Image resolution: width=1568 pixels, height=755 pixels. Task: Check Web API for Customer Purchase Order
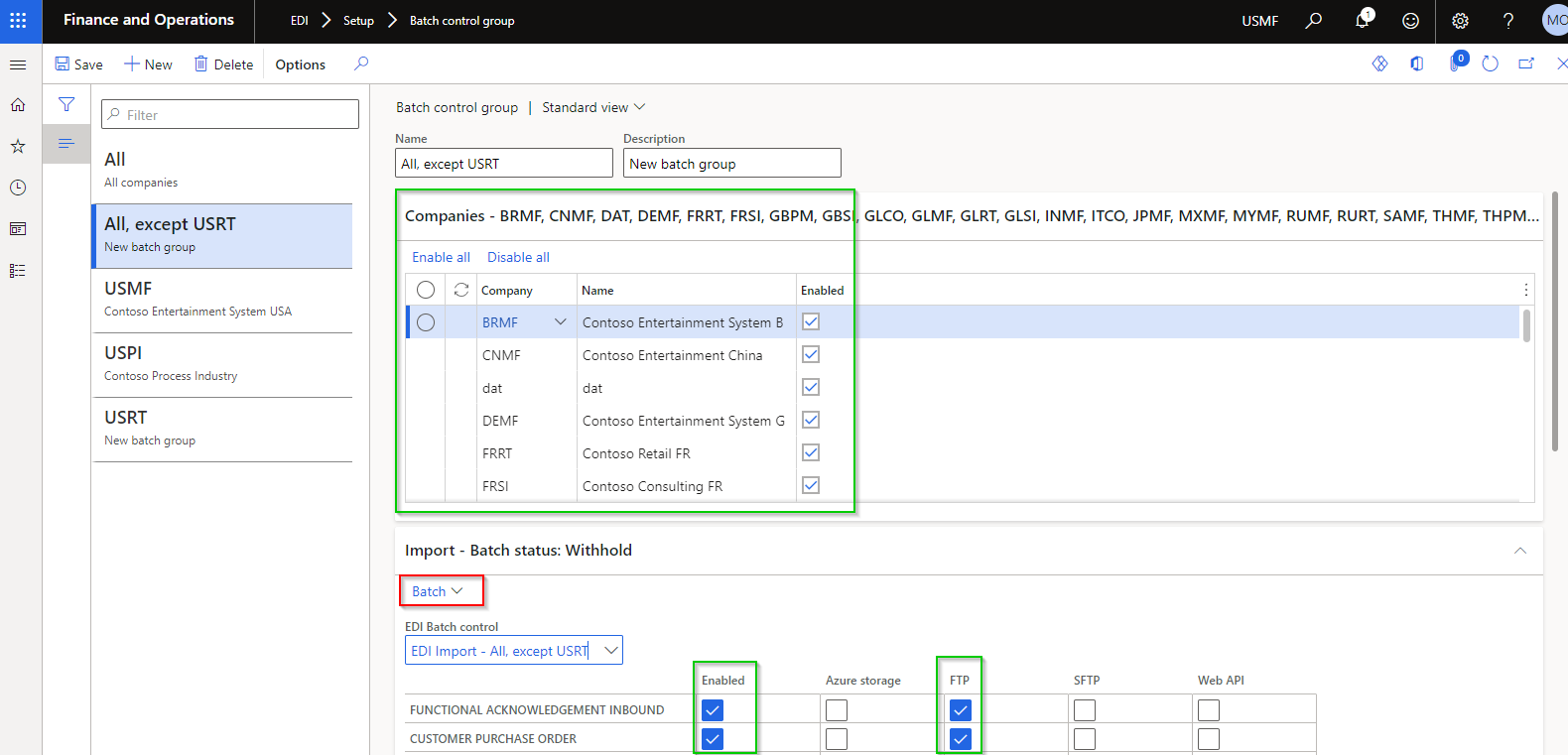(1209, 739)
